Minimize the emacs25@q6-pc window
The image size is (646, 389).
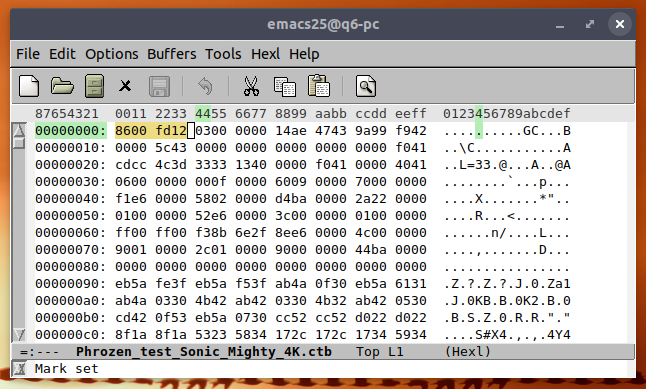coord(559,26)
